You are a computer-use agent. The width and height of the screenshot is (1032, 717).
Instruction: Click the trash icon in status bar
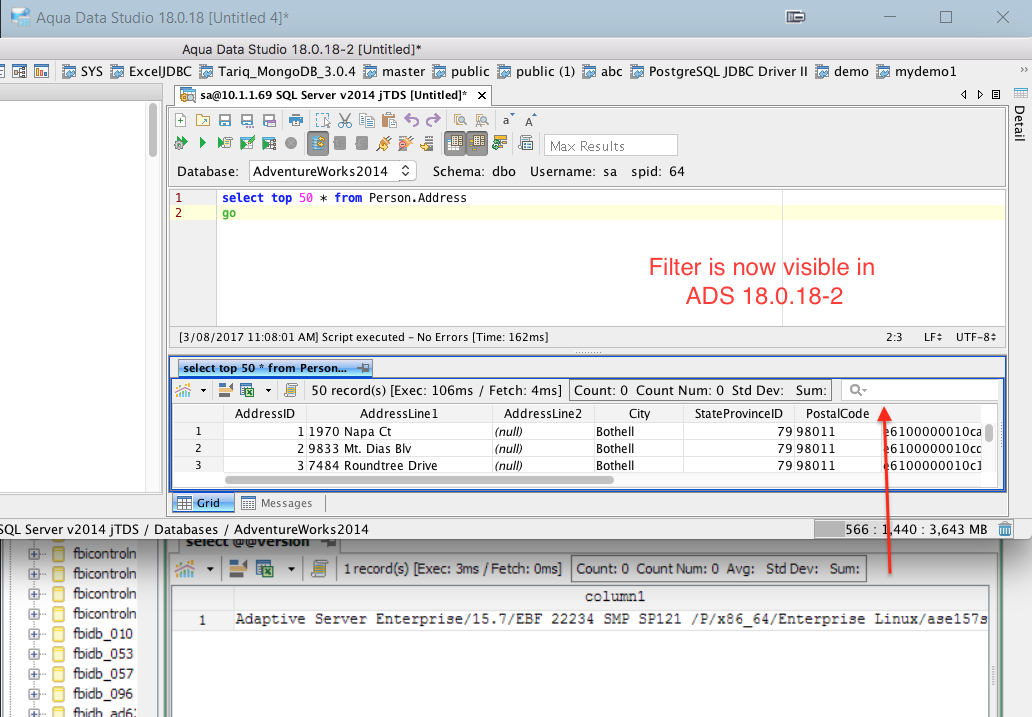click(x=1005, y=529)
